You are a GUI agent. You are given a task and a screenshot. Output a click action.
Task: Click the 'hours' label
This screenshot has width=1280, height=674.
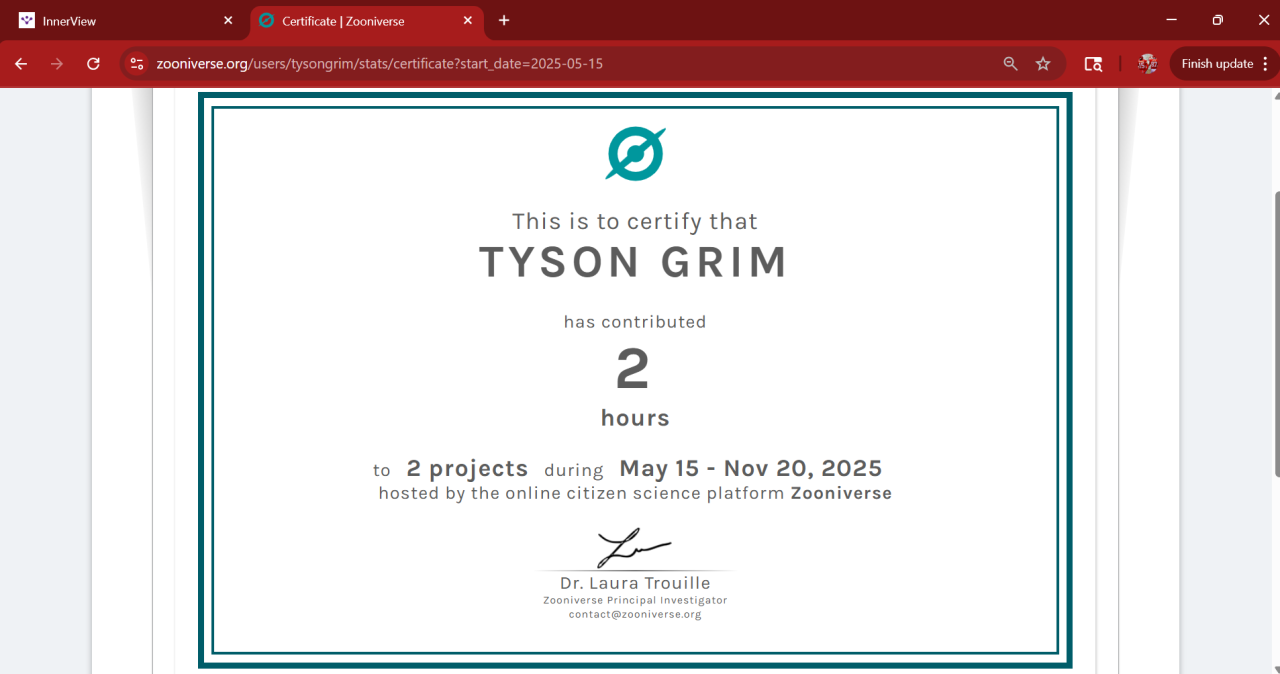click(635, 418)
